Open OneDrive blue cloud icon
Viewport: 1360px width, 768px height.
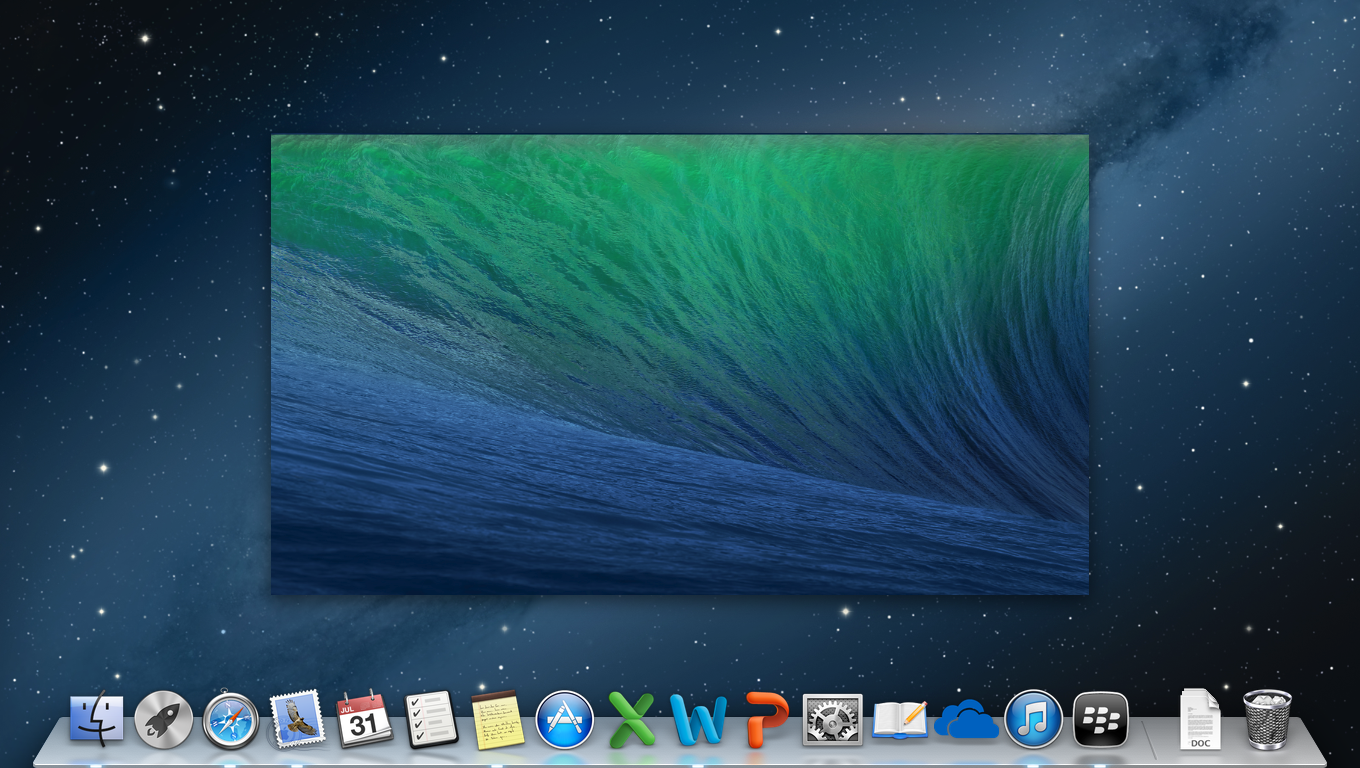966,720
